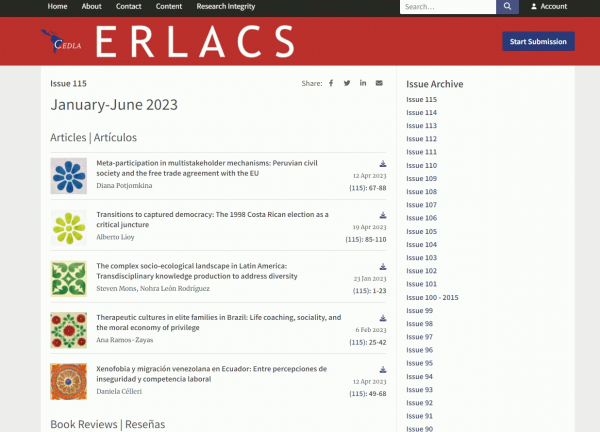Viewport: 600px width, 432px height.
Task: Click author name Ana Ramos-Zayas
Action: tap(124, 340)
